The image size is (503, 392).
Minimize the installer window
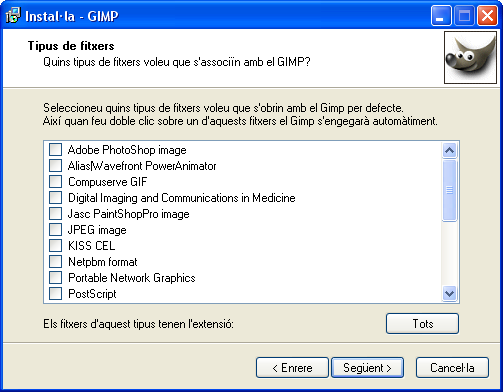point(441,16)
